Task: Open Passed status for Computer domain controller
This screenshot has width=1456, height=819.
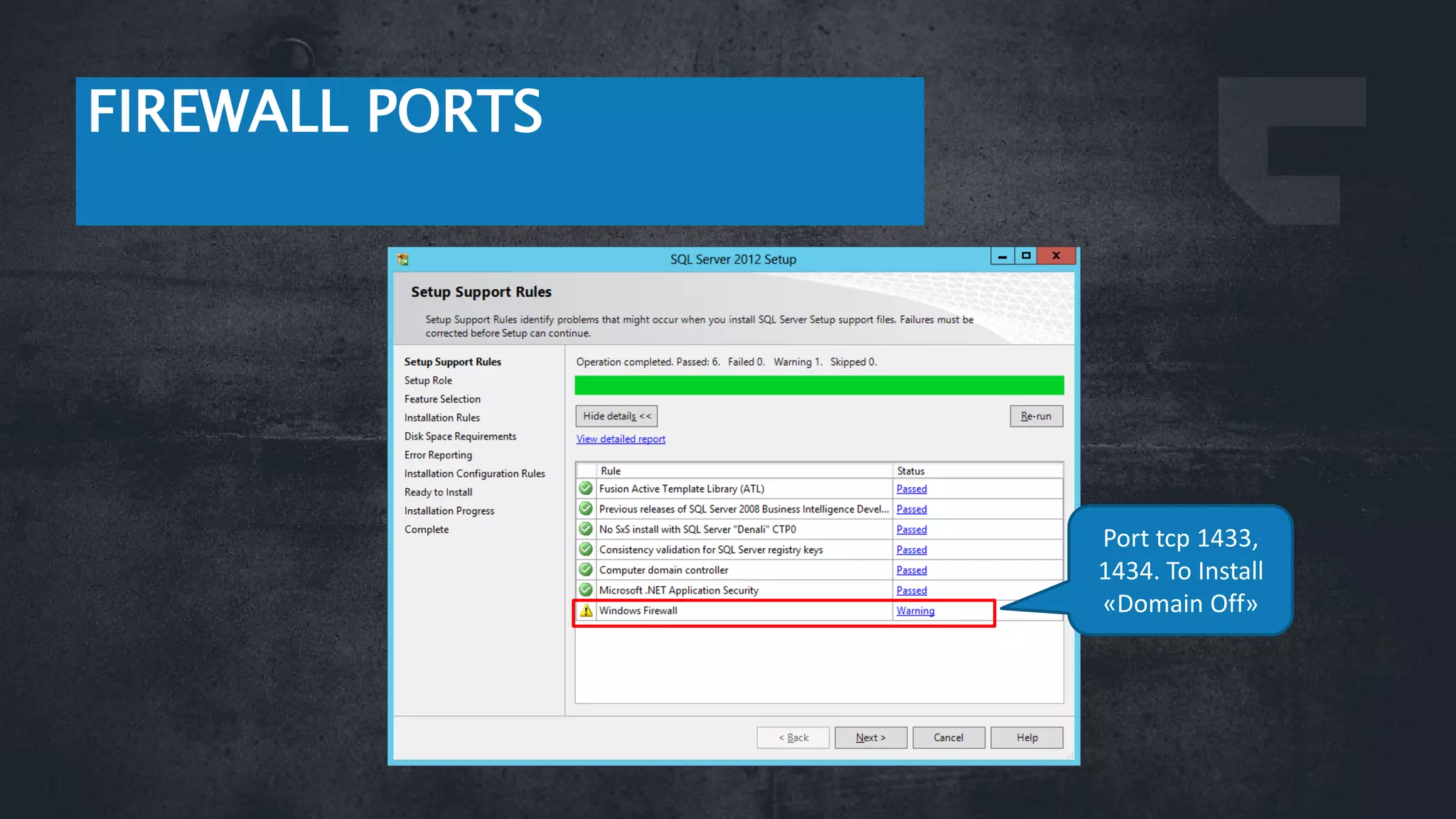Action: point(911,570)
